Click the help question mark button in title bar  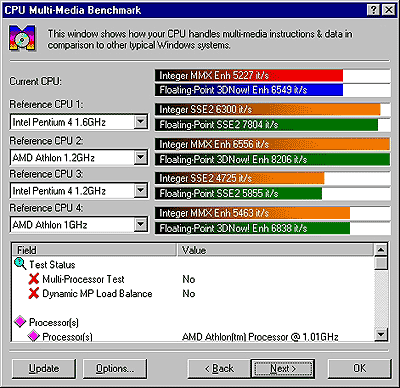click(x=374, y=10)
